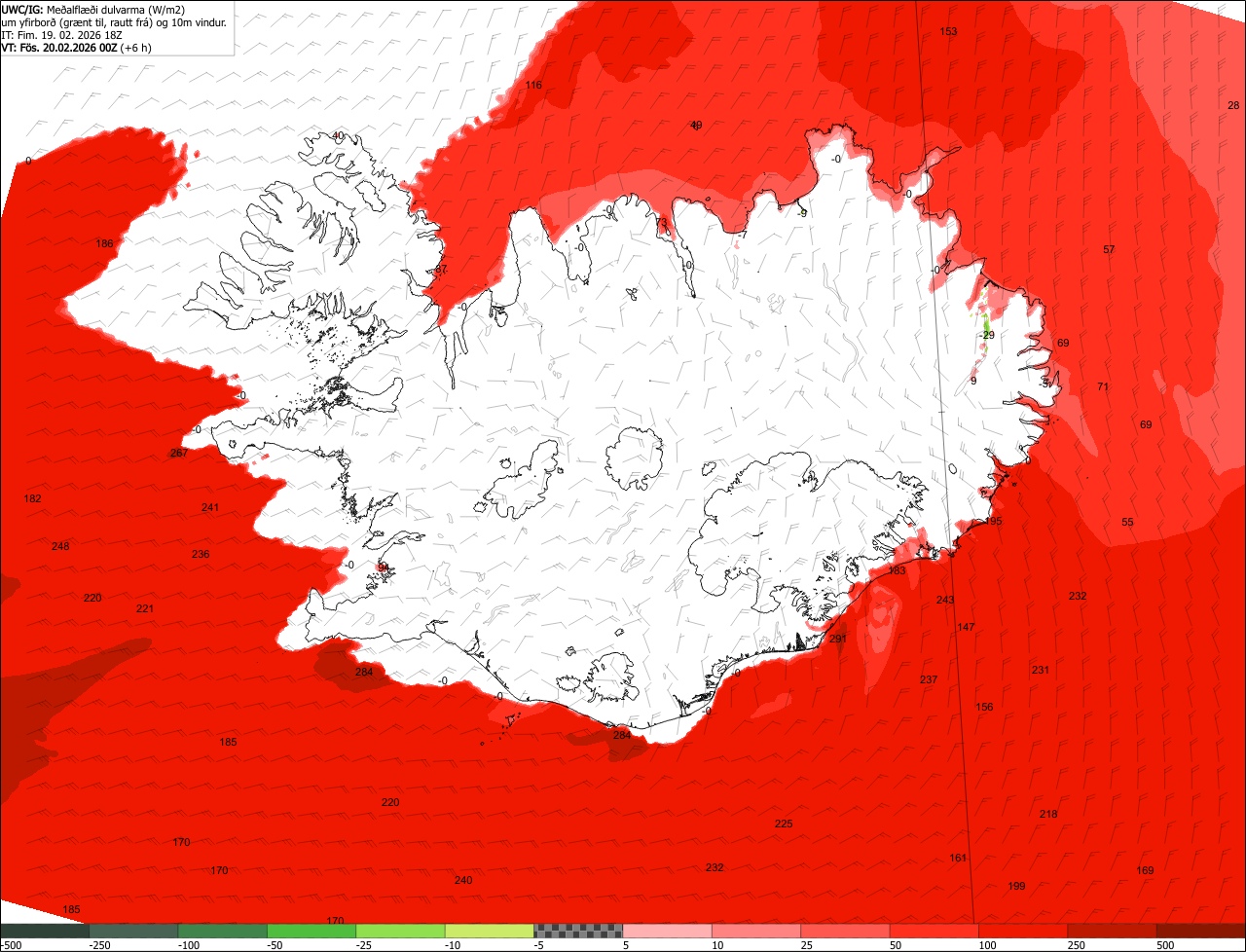The width and height of the screenshot is (1246, 952).
Task: Select the legend swatch between -250 and -100
Action: click(x=133, y=931)
